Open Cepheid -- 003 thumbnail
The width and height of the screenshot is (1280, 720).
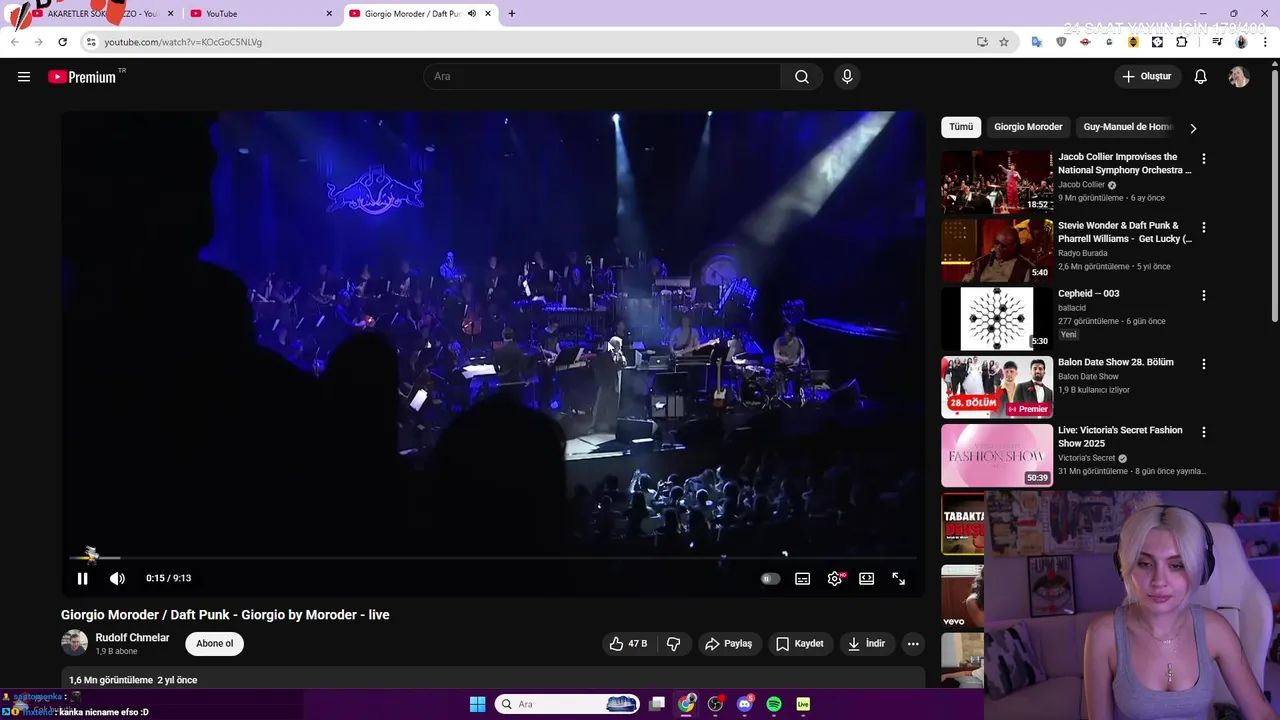997,319
